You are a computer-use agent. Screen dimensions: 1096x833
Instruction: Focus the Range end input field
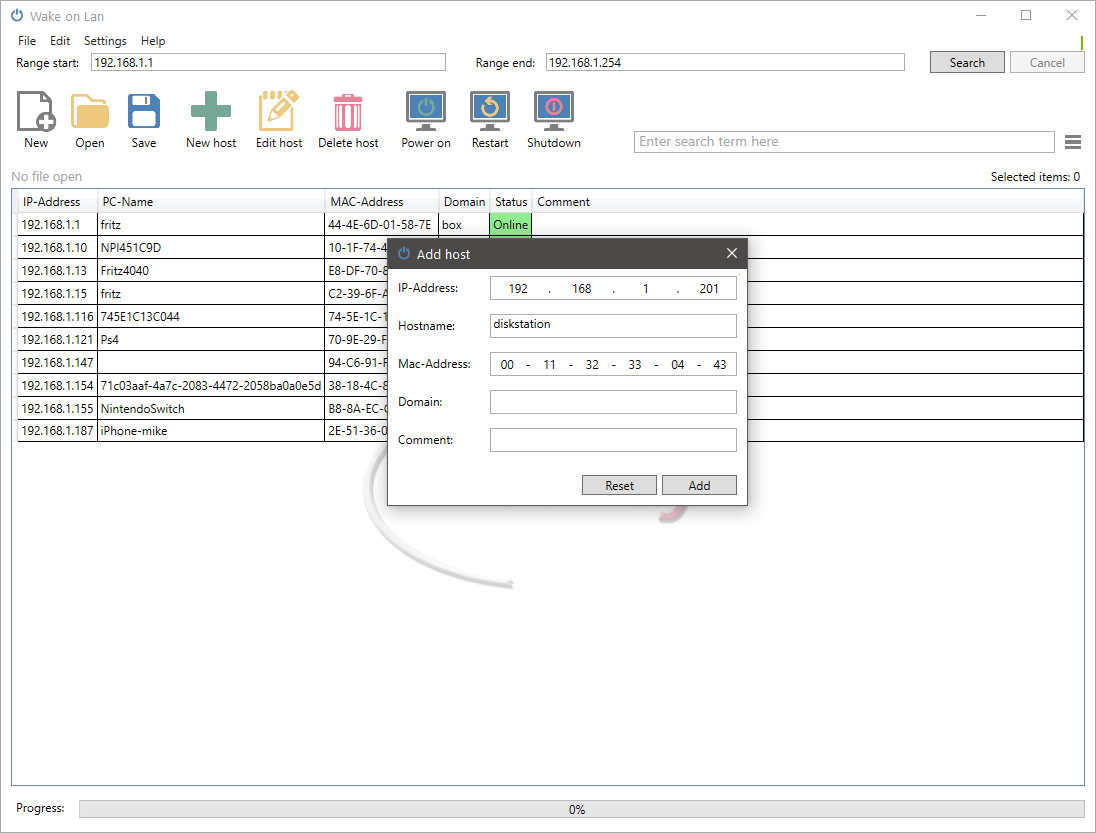tap(725, 62)
